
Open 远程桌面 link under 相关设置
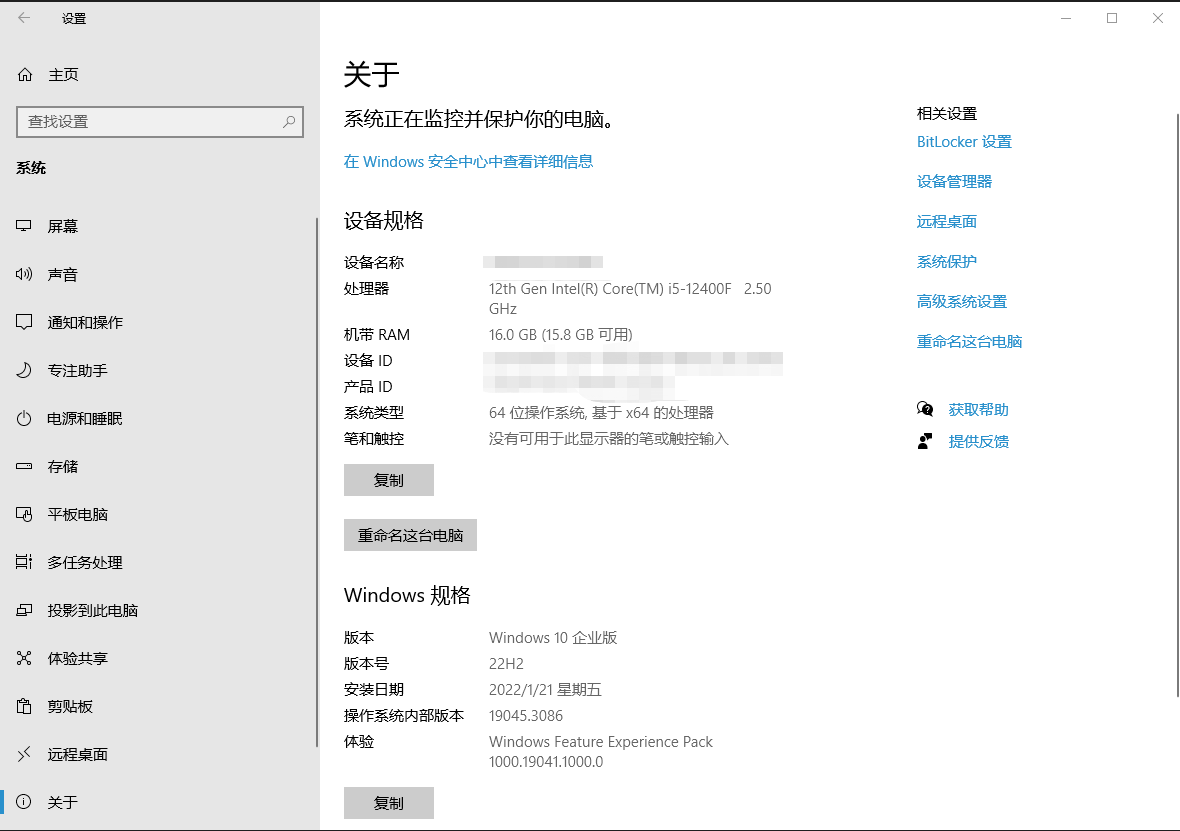[947, 221]
